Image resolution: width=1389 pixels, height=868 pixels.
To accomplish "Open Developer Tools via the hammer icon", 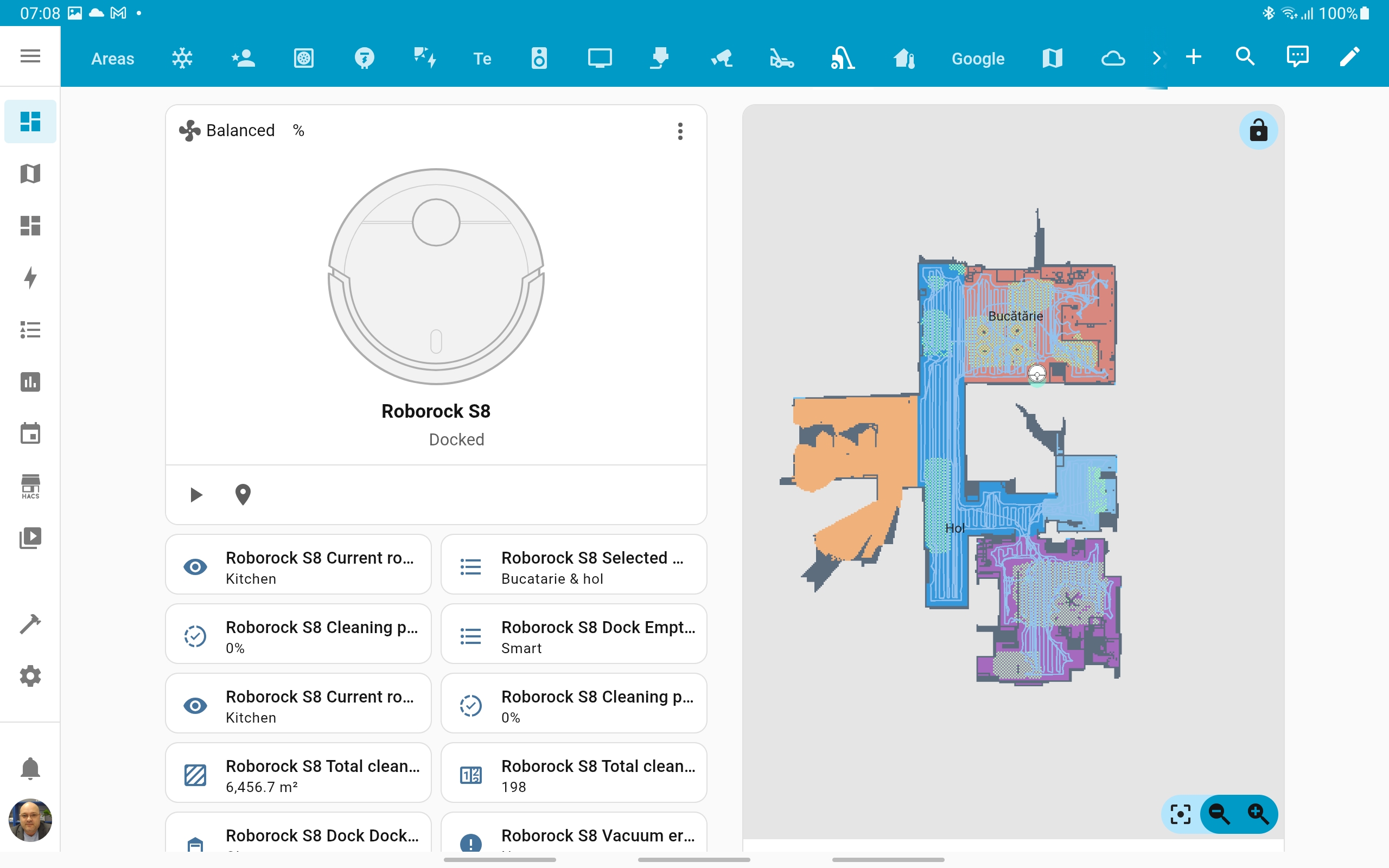I will [x=30, y=623].
